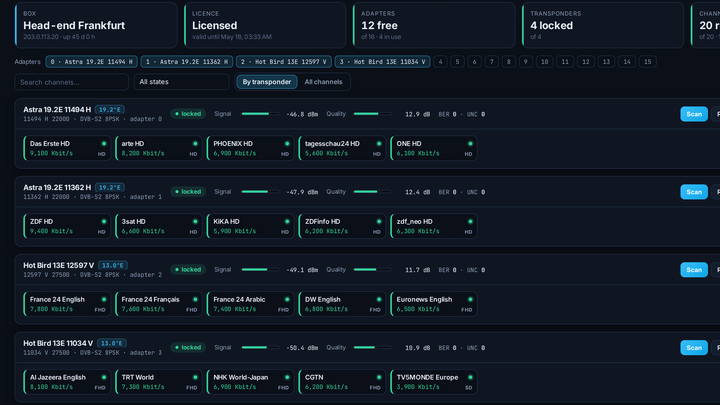Open the Al Jazeera English channel card
The width and height of the screenshot is (720, 405).
pyautogui.click(x=67, y=382)
